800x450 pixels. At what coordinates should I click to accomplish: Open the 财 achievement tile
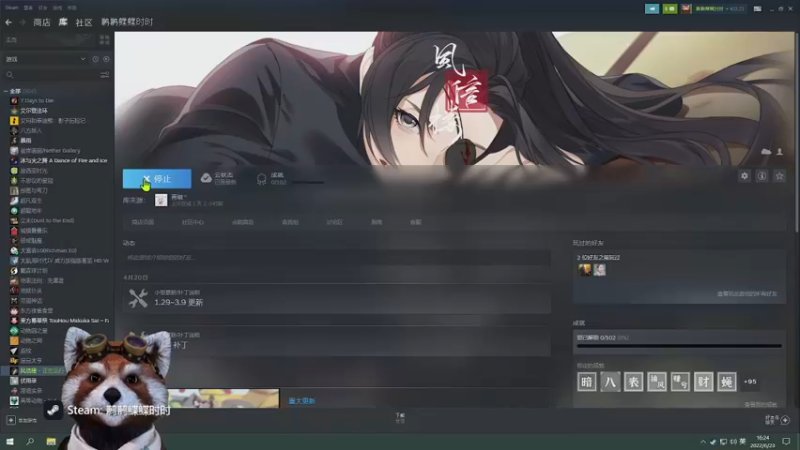click(x=704, y=382)
